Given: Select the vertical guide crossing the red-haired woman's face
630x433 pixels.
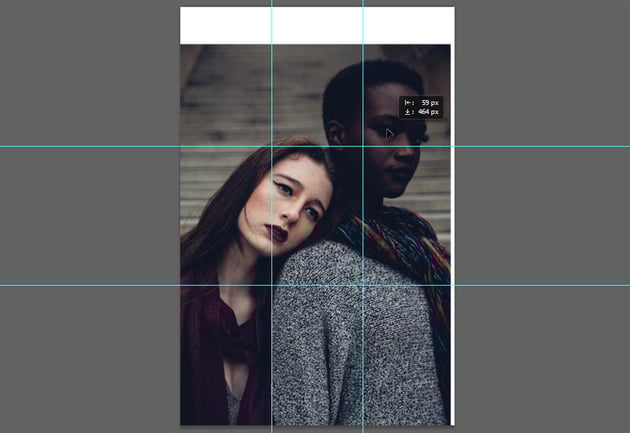Looking at the screenshot, I should coord(272,216).
